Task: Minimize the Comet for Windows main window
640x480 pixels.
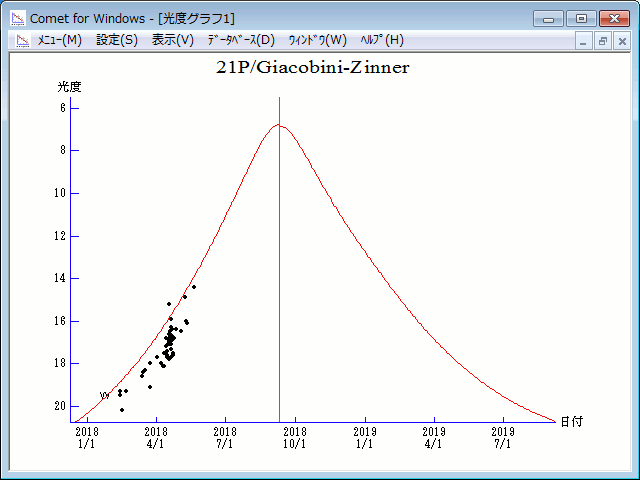Action: click(x=548, y=18)
